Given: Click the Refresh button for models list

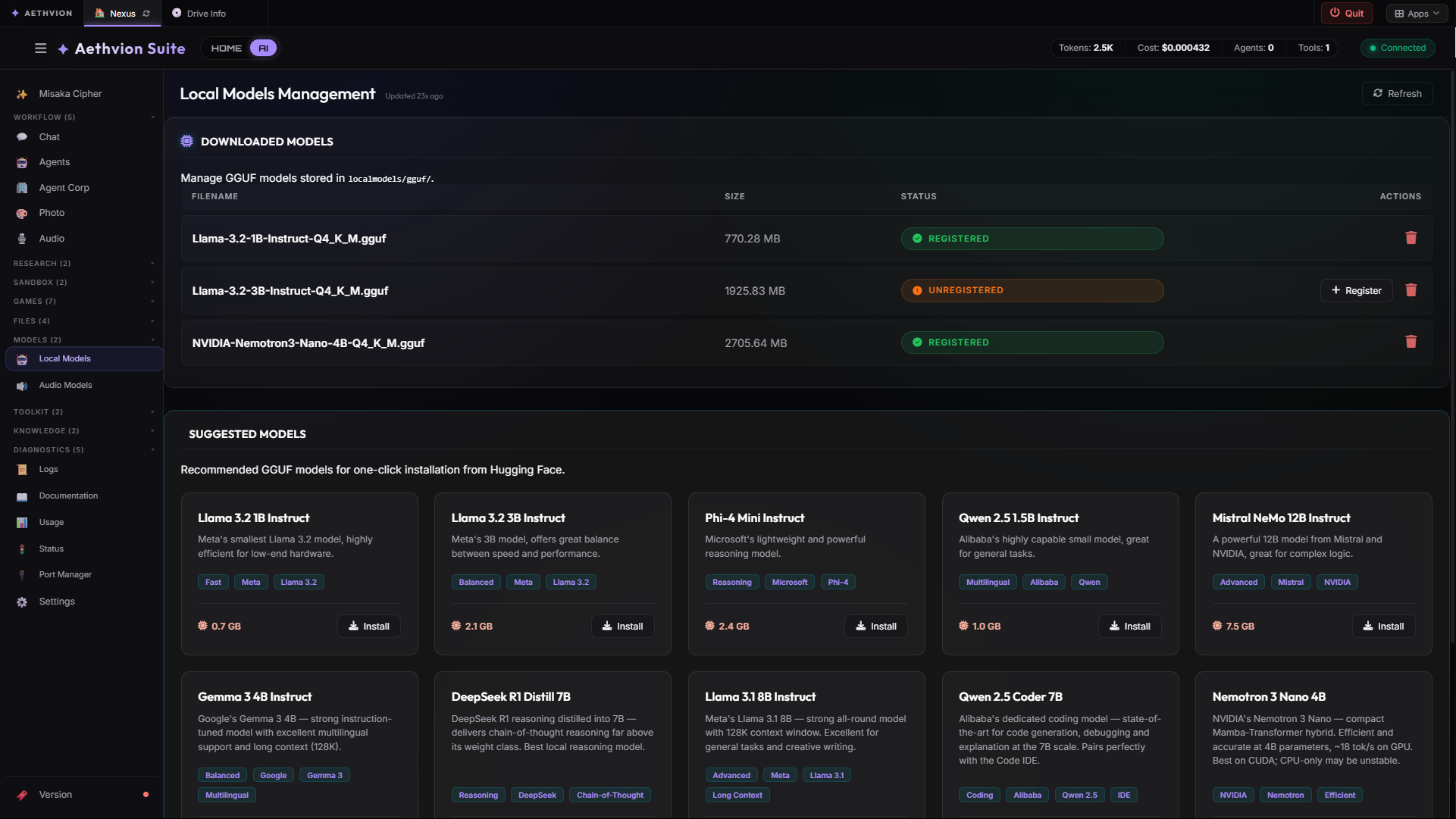Looking at the screenshot, I should coord(1397,94).
